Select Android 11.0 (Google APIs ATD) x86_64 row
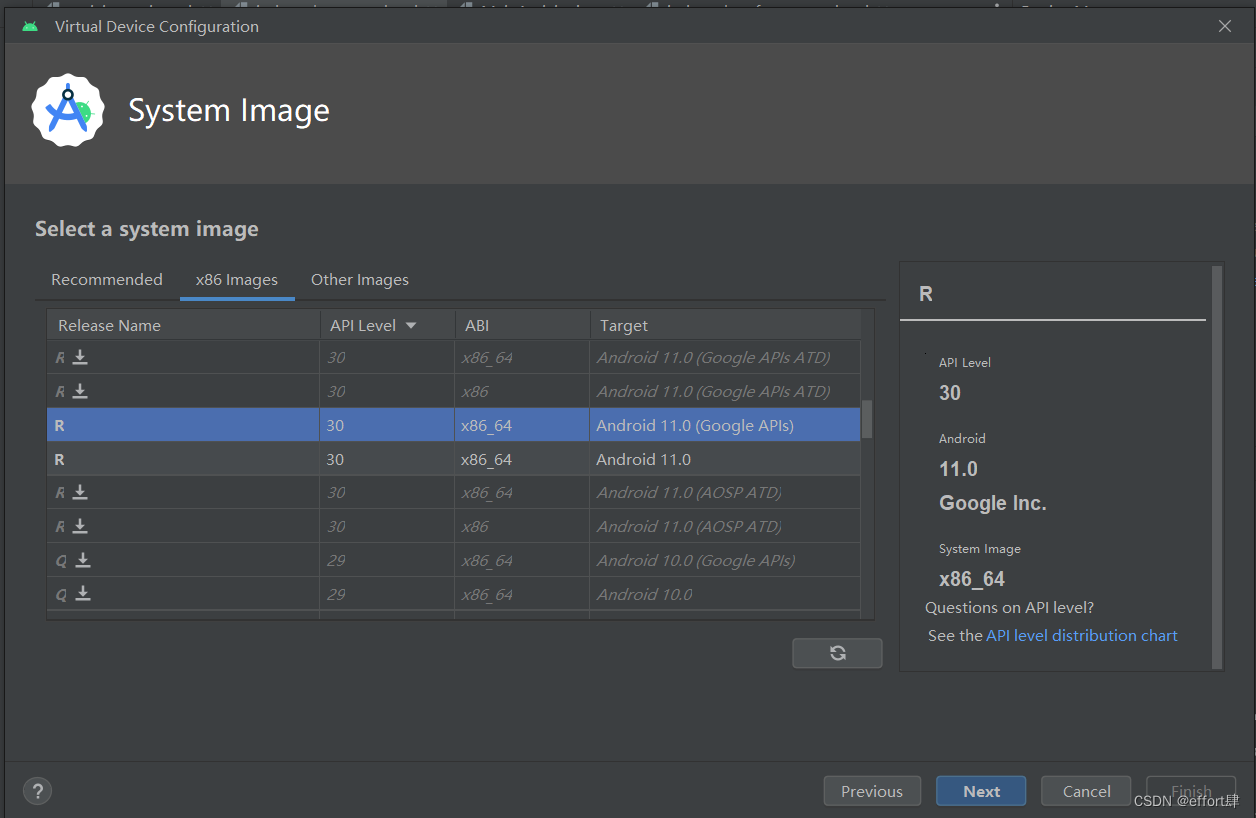 (454, 357)
